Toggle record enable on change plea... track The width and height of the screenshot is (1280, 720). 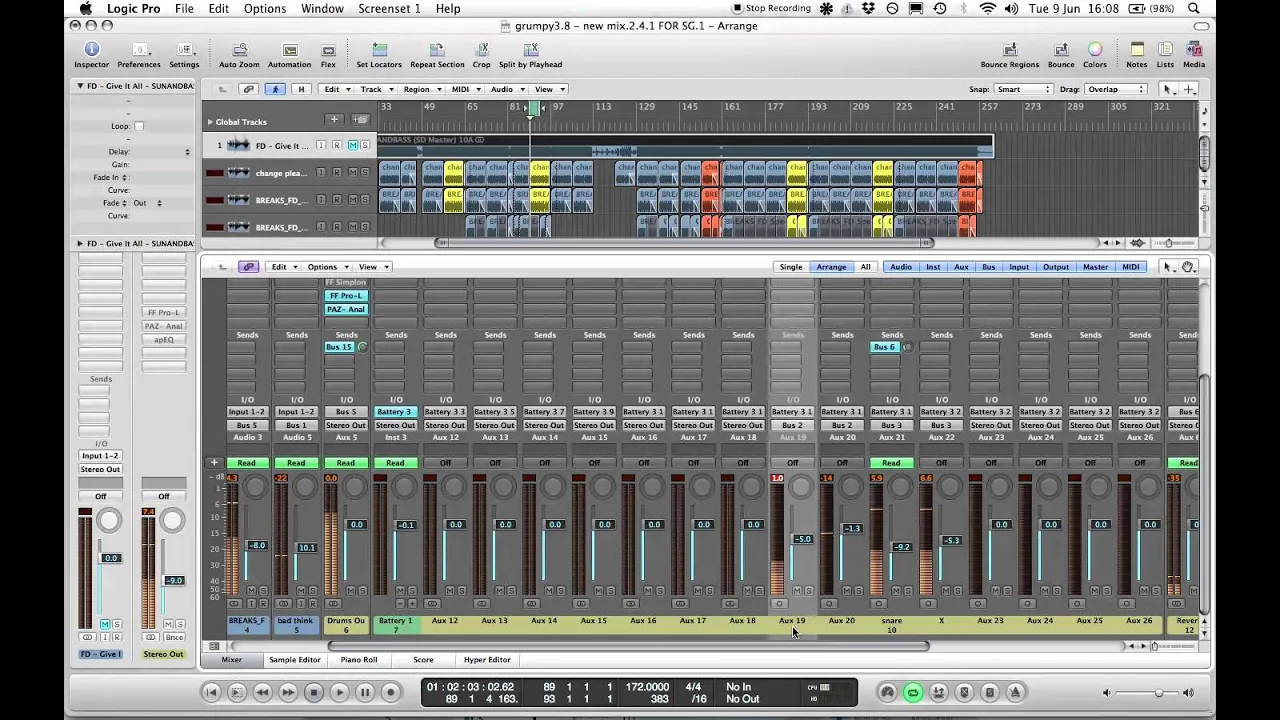336,173
